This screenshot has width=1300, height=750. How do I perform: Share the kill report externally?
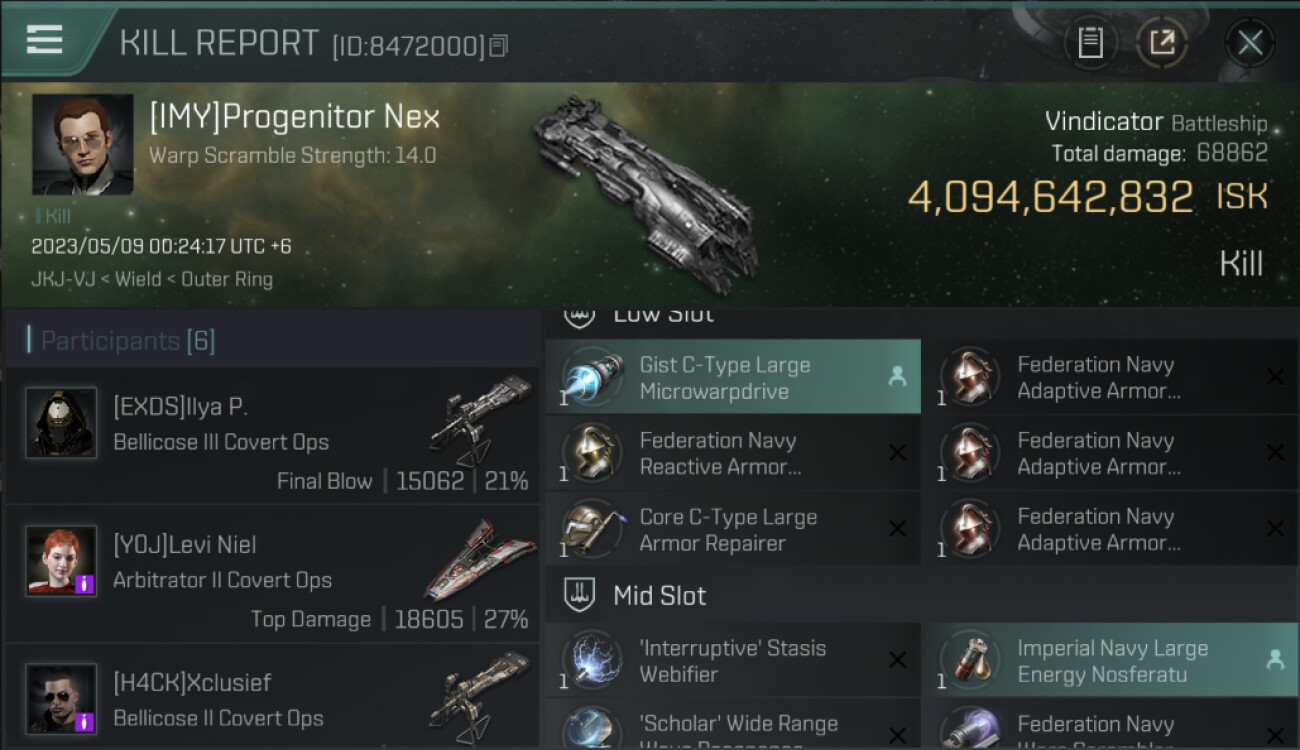click(1162, 43)
